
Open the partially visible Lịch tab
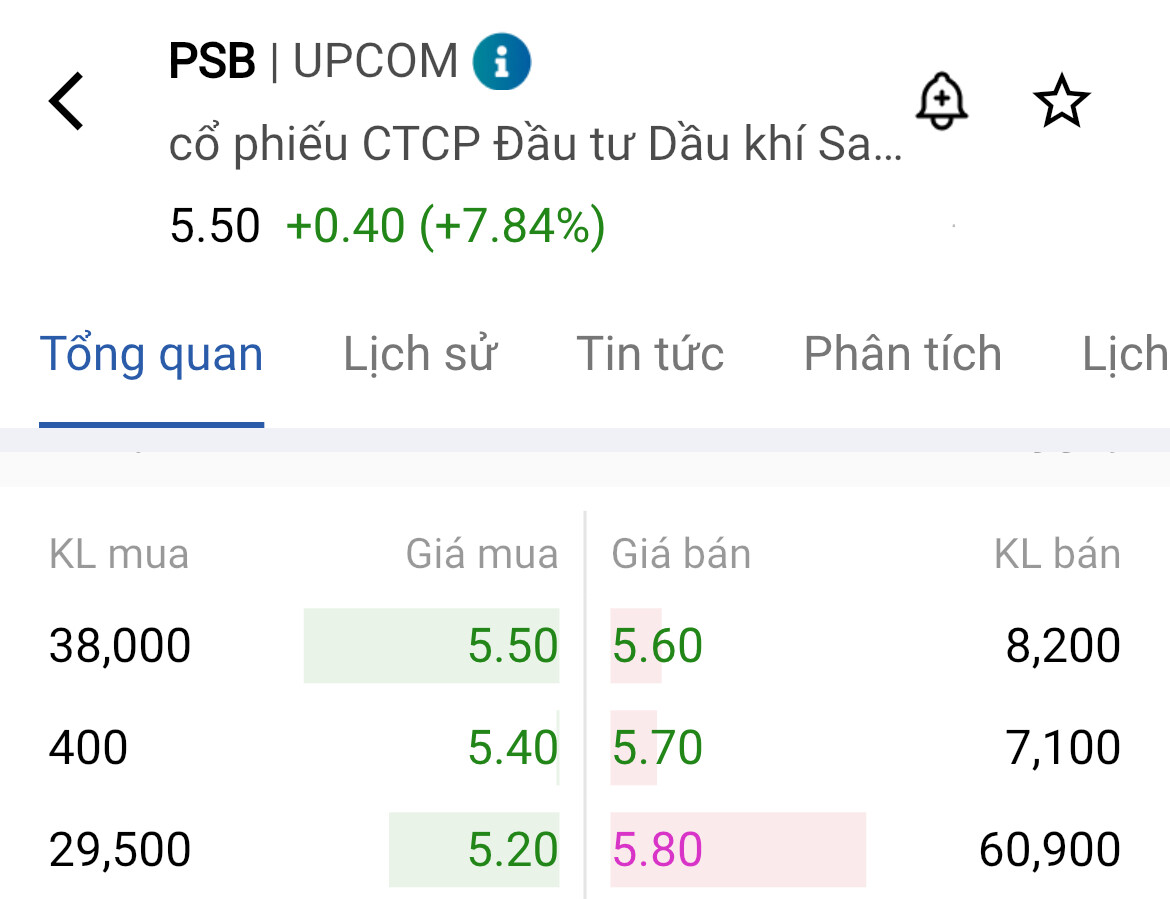coord(1124,355)
